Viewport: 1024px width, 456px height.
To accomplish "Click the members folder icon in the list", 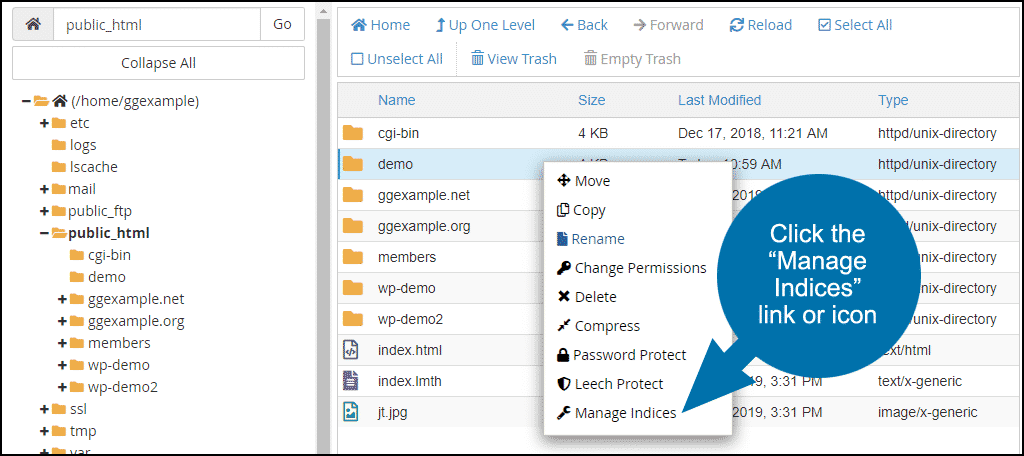I will [x=353, y=257].
